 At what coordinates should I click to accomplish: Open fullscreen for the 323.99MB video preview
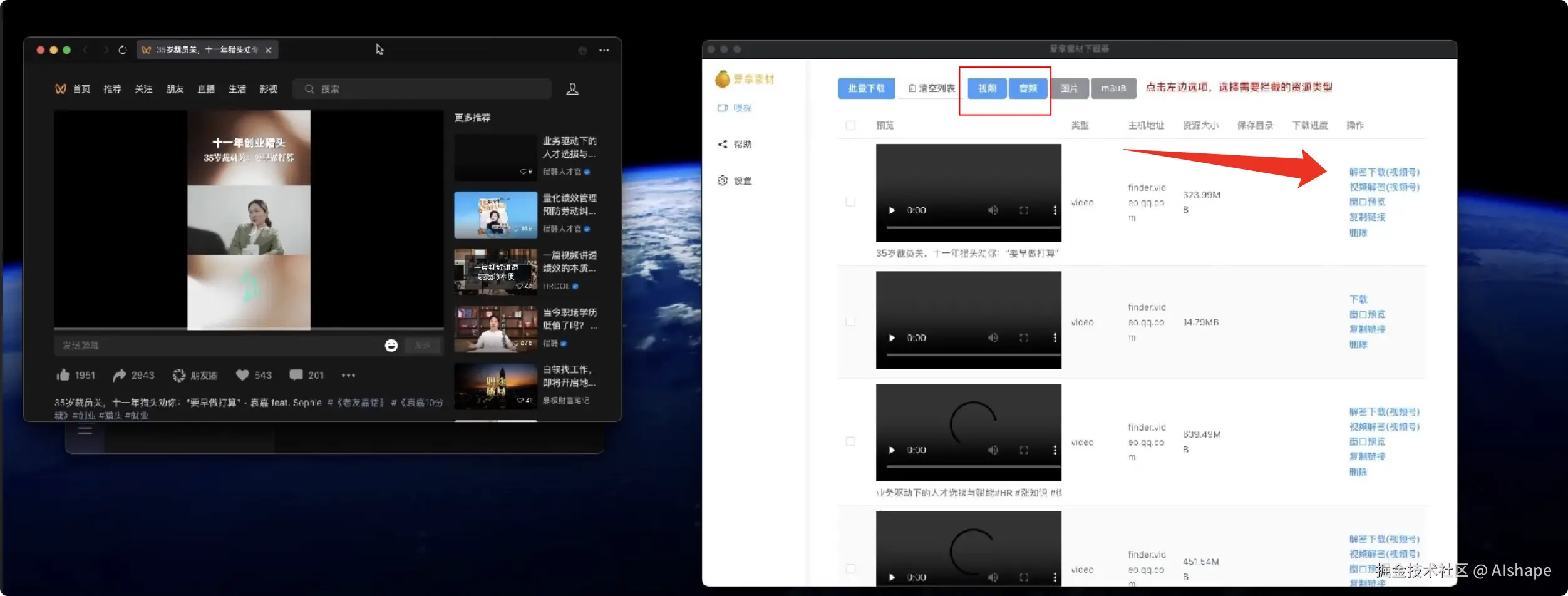[x=1024, y=210]
